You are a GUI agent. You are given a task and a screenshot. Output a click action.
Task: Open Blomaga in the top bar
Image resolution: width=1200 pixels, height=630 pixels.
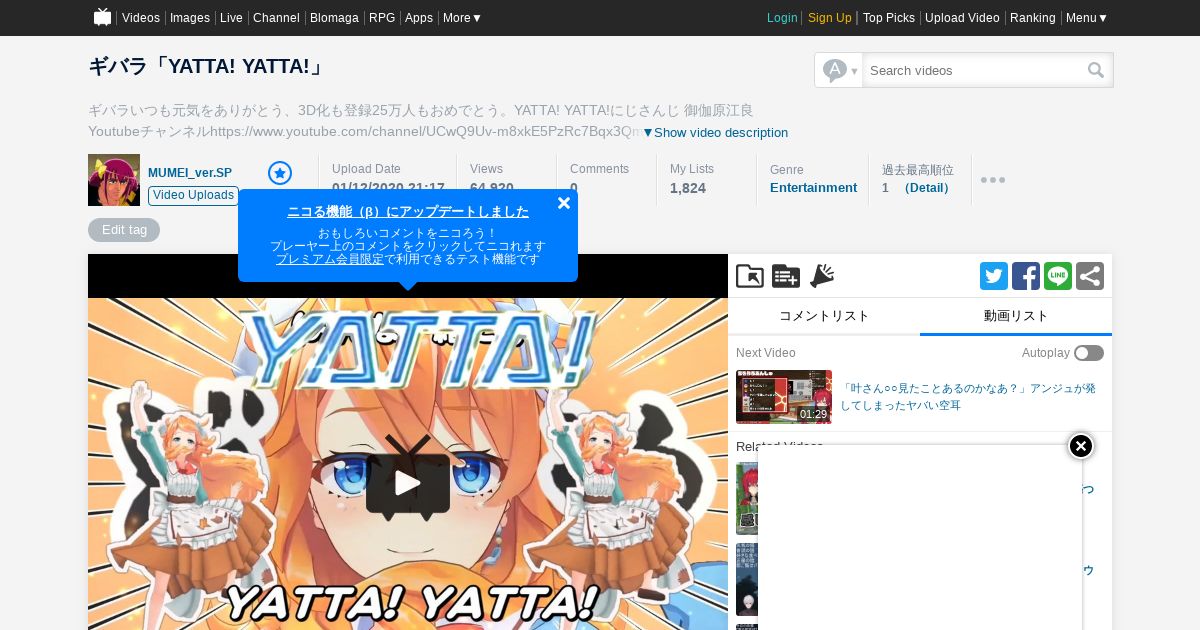click(334, 18)
